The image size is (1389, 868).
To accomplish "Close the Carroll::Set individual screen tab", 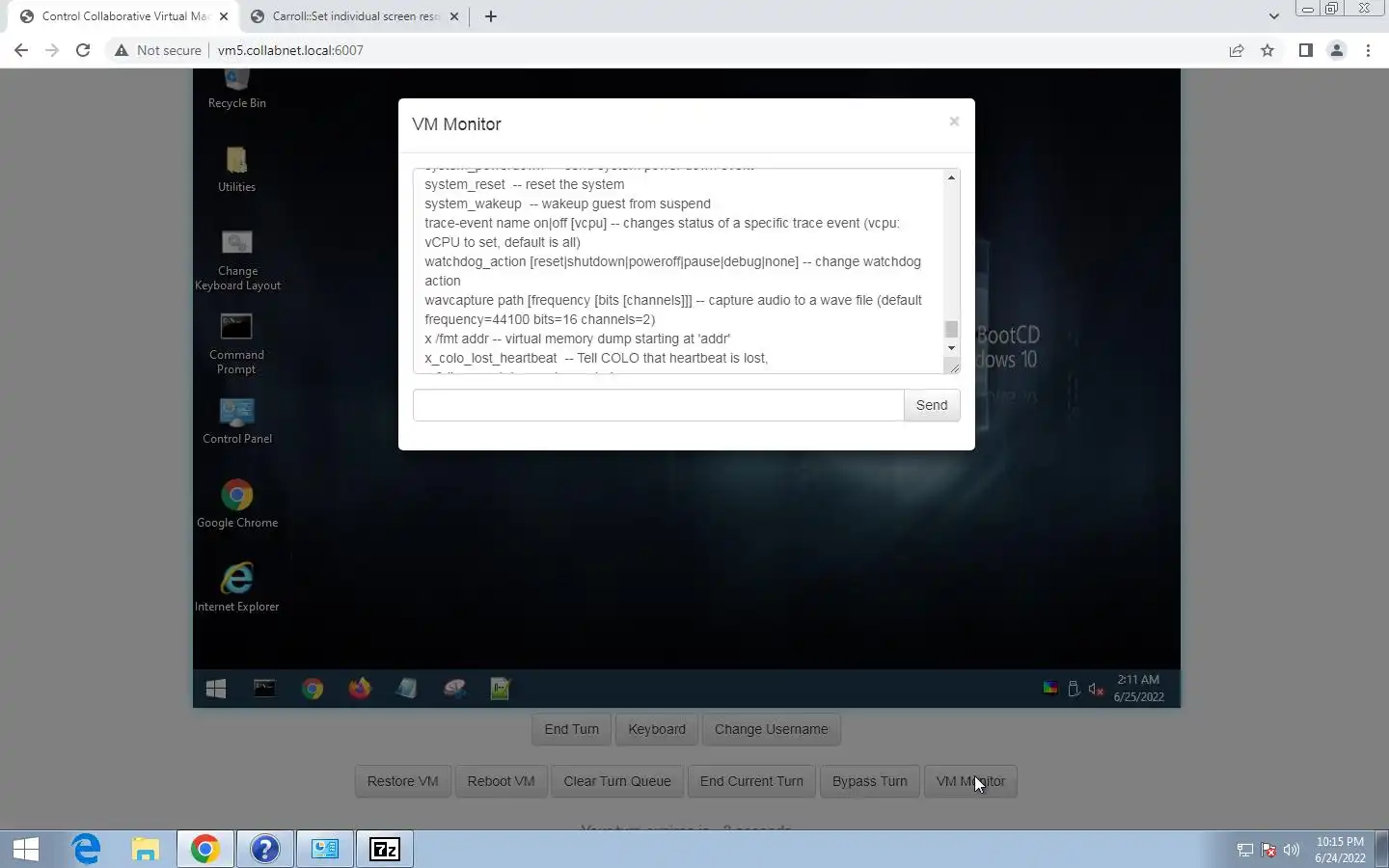I will [x=454, y=16].
